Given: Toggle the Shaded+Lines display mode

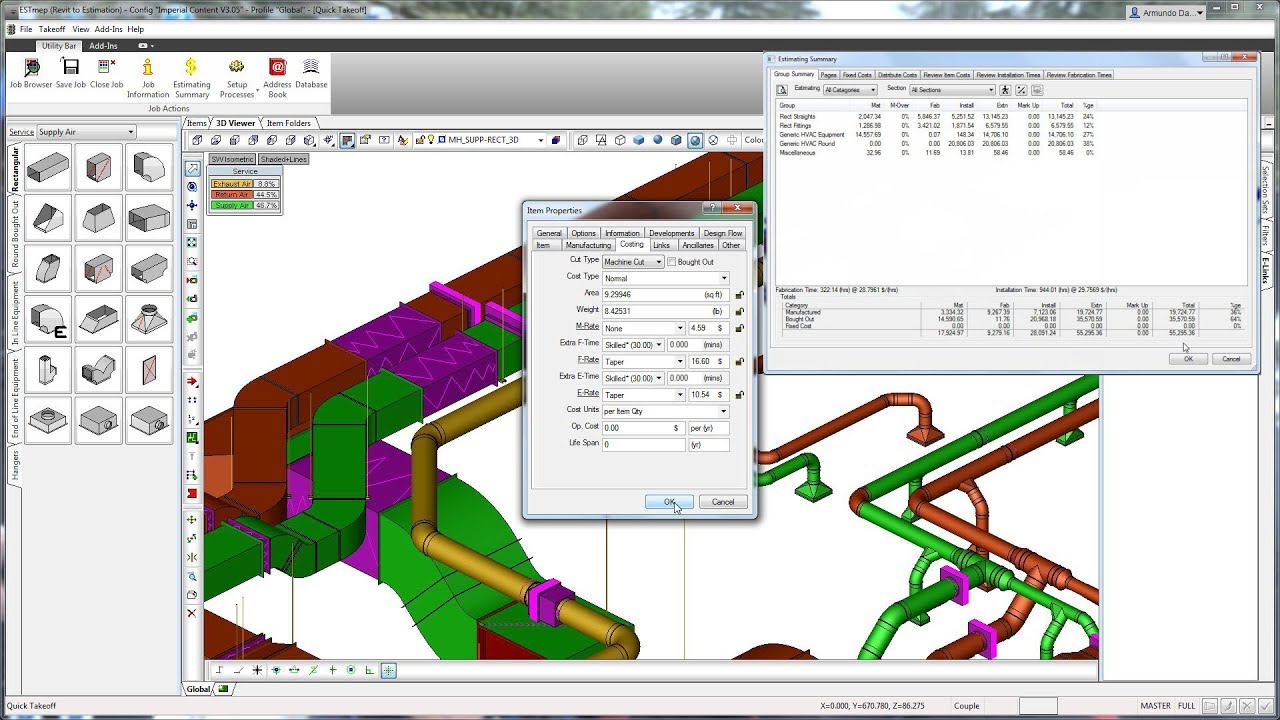Looking at the screenshot, I should point(283,158).
